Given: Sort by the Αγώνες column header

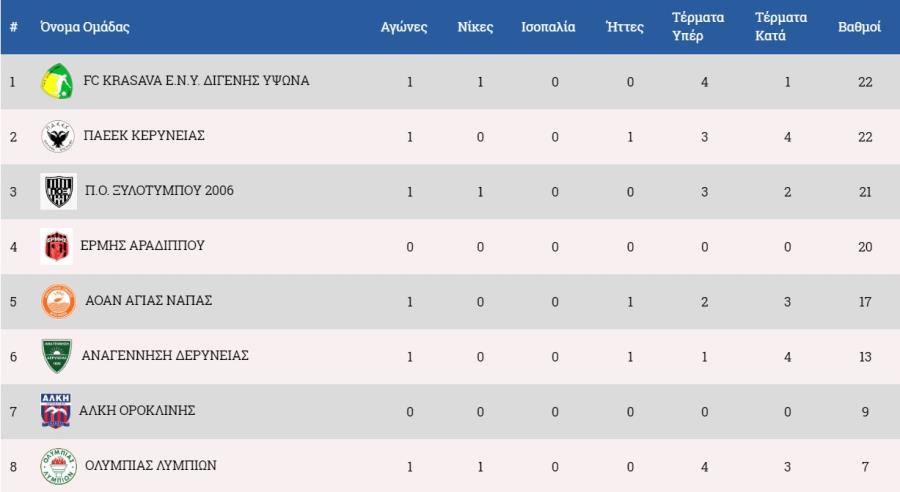Looking at the screenshot, I should 404,27.
